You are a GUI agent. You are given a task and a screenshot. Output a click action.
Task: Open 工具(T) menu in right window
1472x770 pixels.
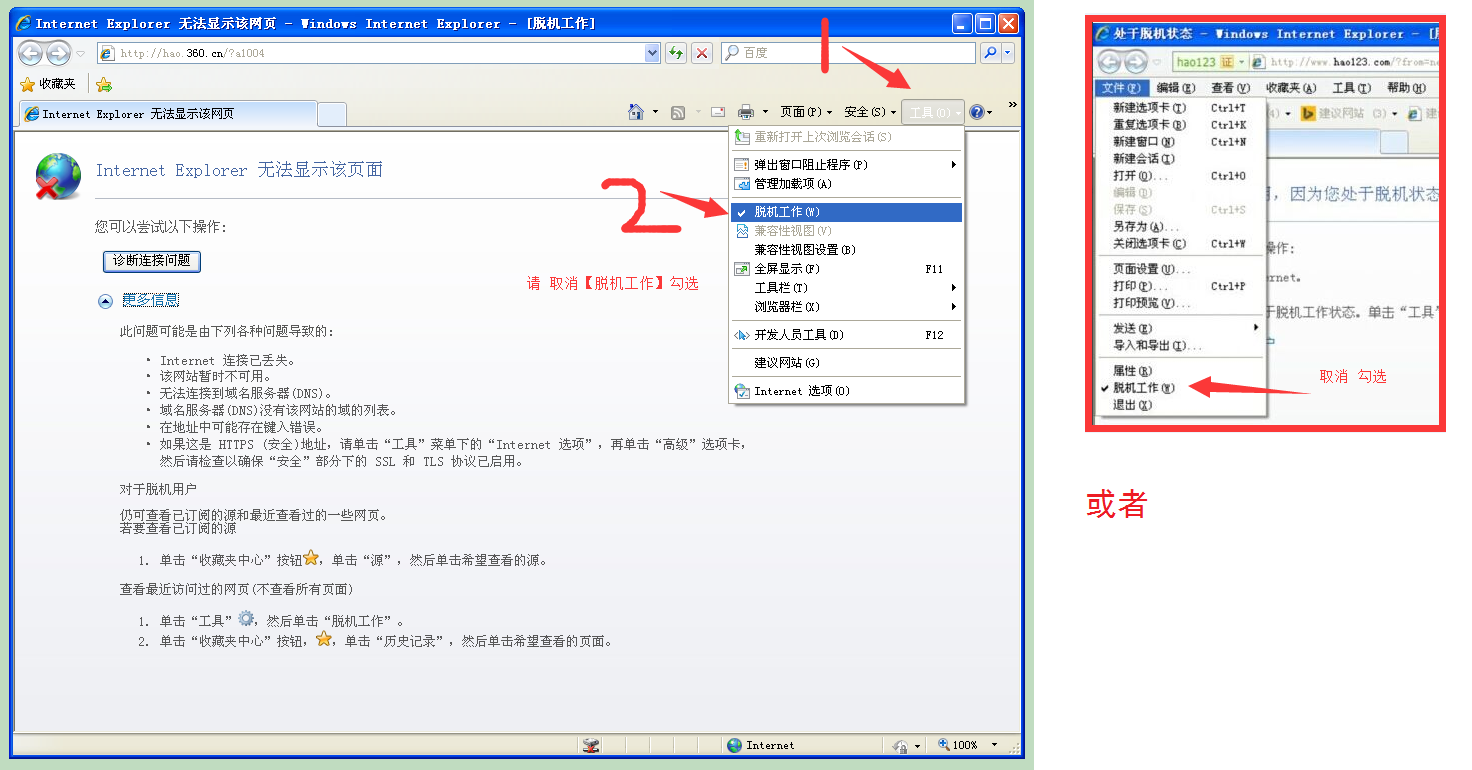coord(1352,88)
